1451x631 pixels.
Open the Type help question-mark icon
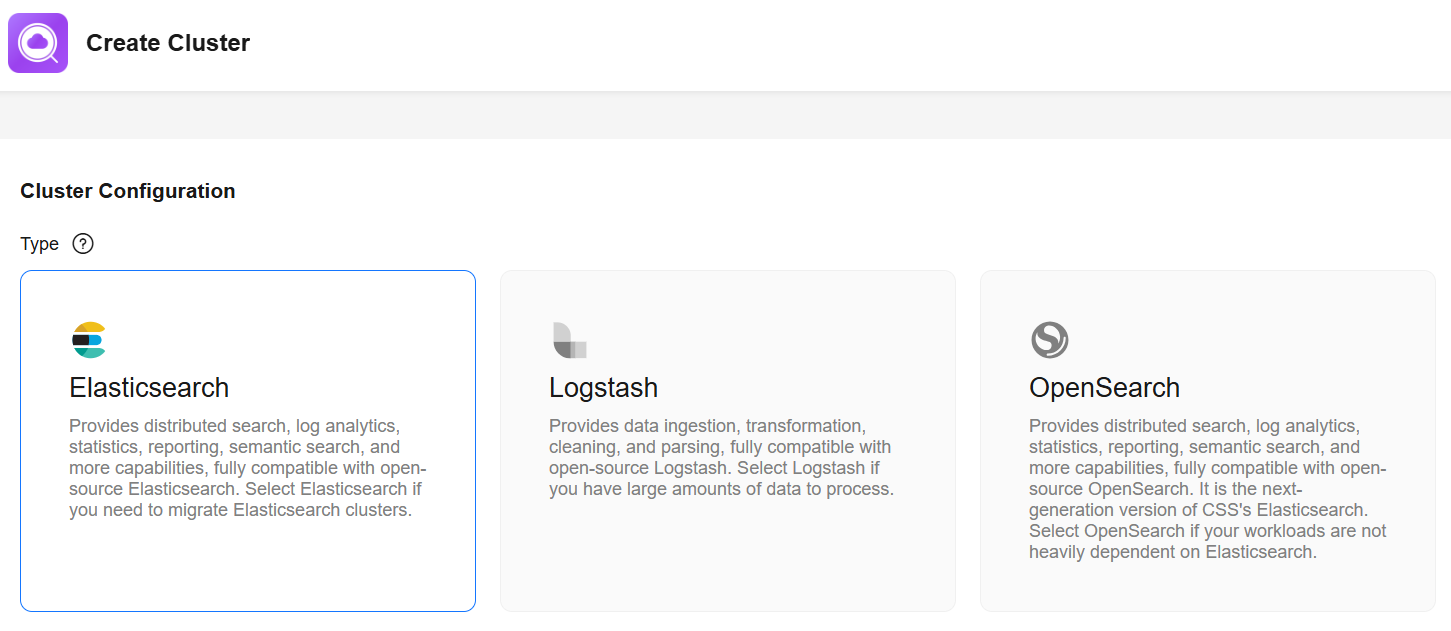(83, 244)
